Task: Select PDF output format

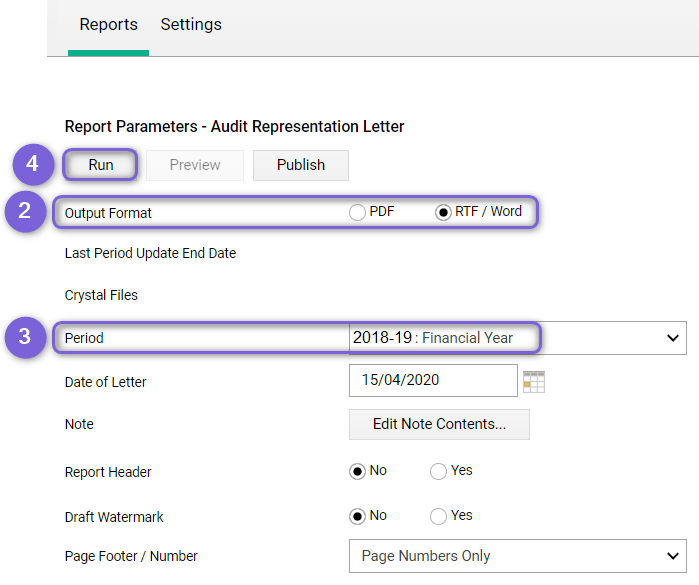Action: [357, 212]
